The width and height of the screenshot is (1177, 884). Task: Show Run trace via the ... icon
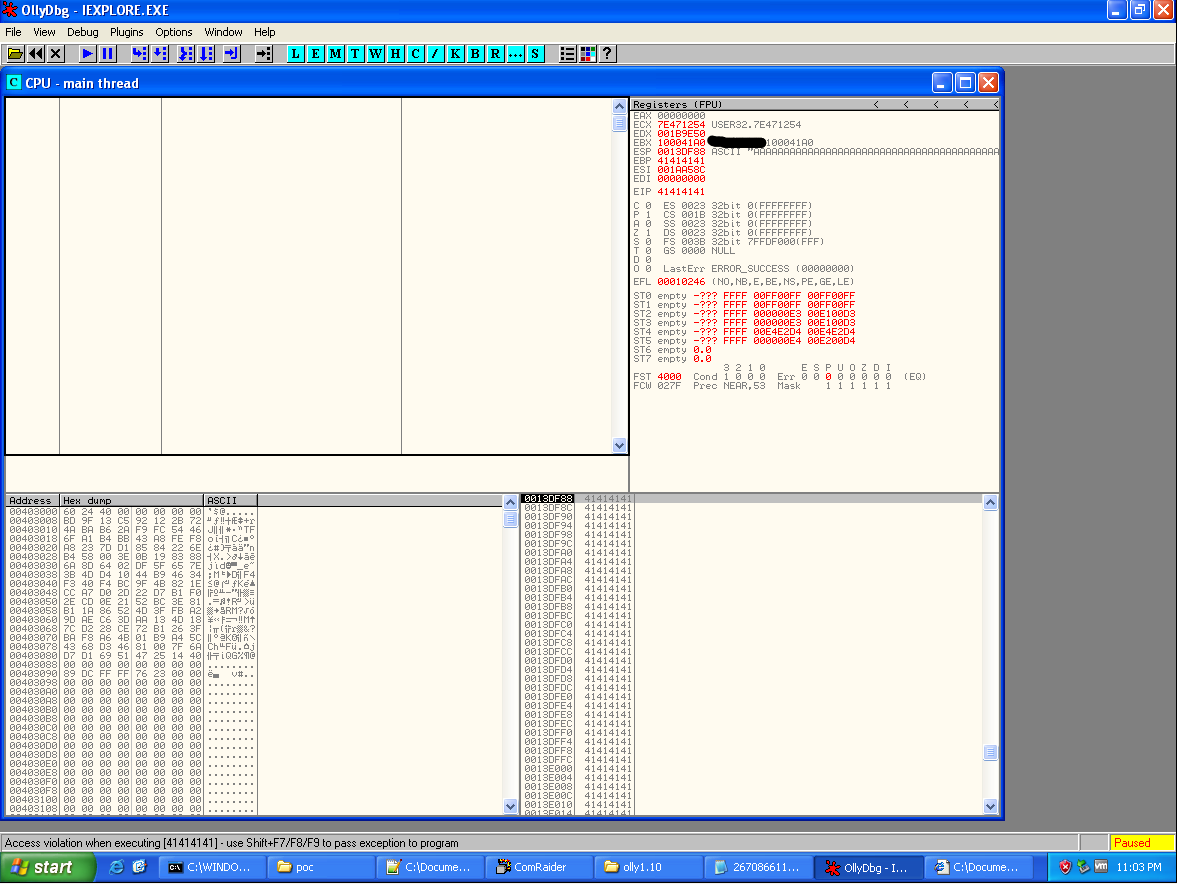(515, 53)
